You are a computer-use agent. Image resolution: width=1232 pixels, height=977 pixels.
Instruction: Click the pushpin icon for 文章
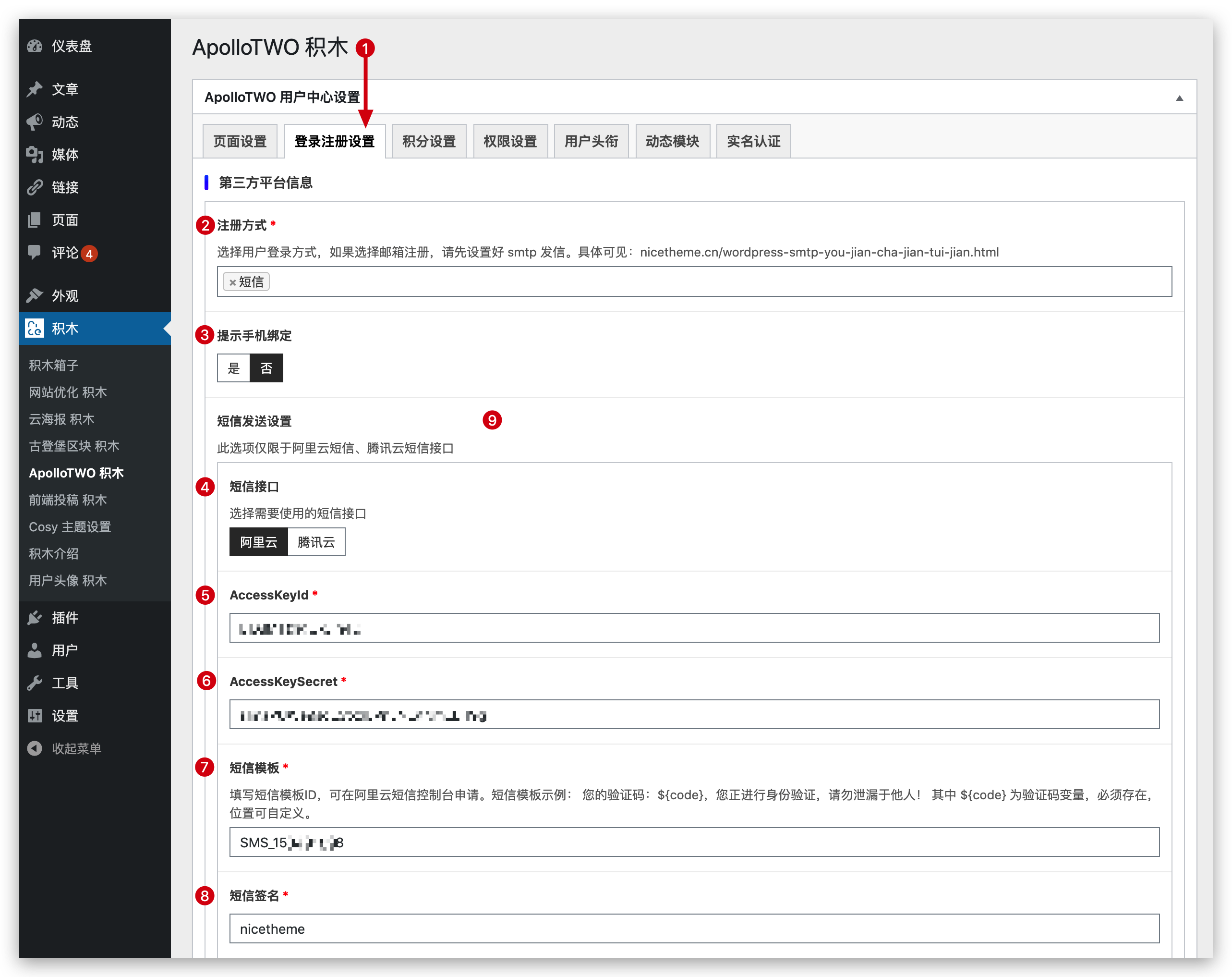(35, 89)
